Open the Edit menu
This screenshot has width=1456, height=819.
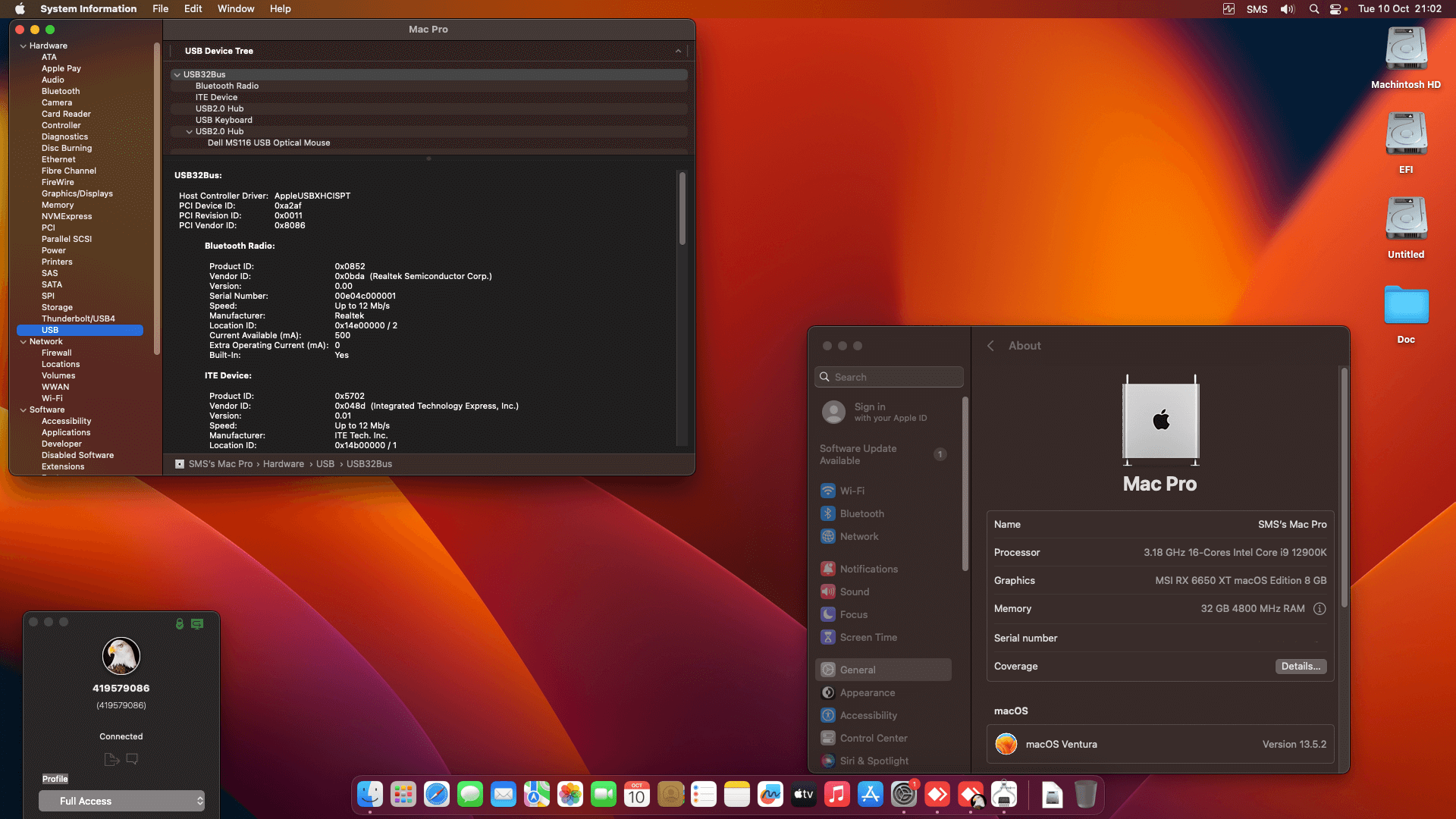193,8
